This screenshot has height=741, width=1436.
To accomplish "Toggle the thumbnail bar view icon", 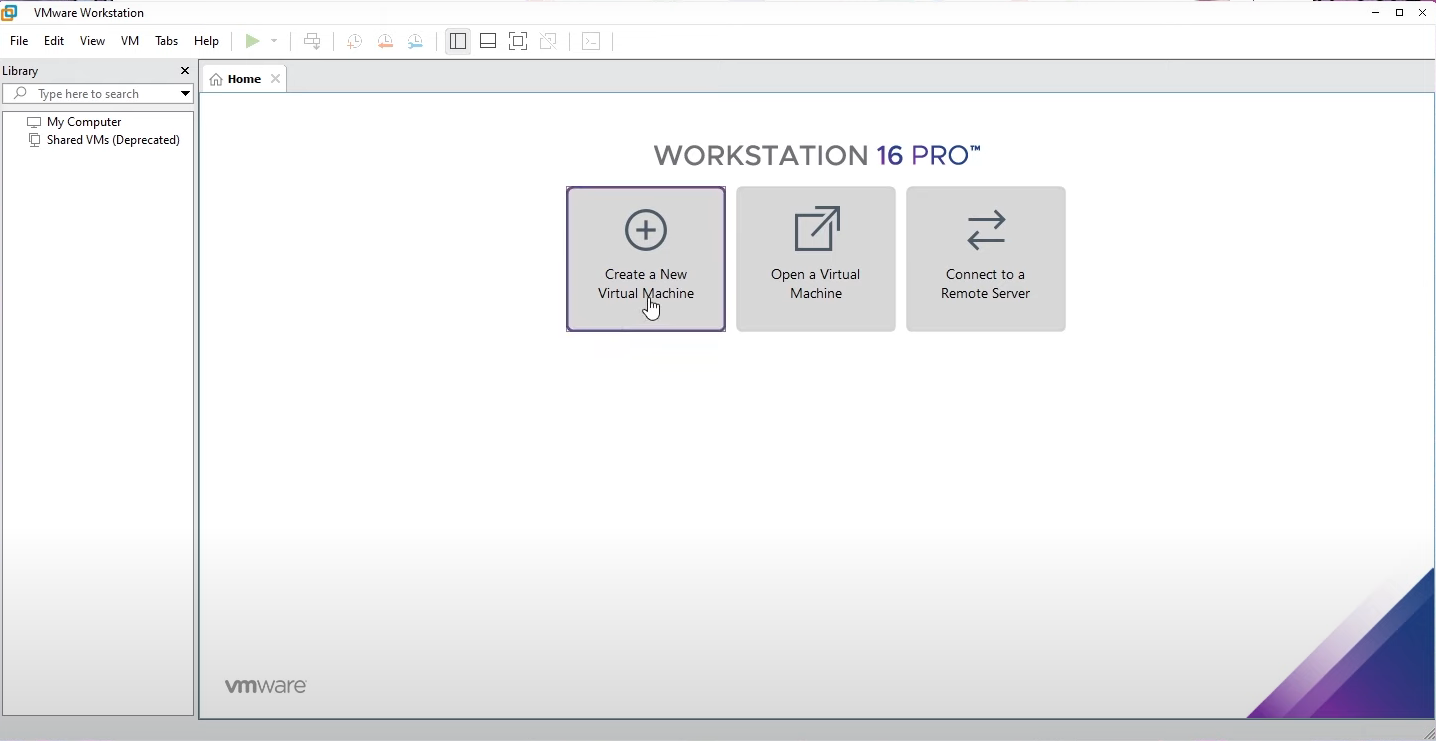I will [x=488, y=41].
